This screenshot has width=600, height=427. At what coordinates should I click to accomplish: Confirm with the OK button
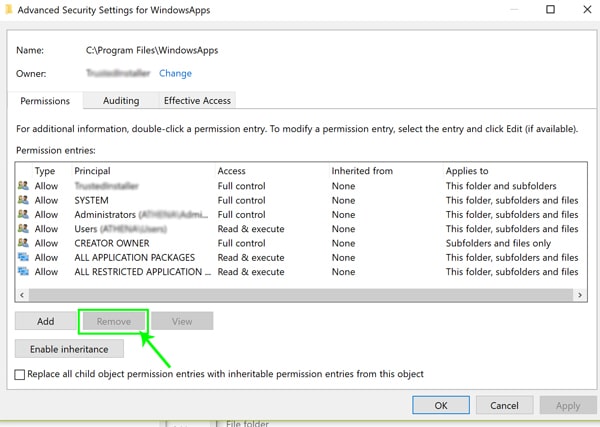pos(441,405)
